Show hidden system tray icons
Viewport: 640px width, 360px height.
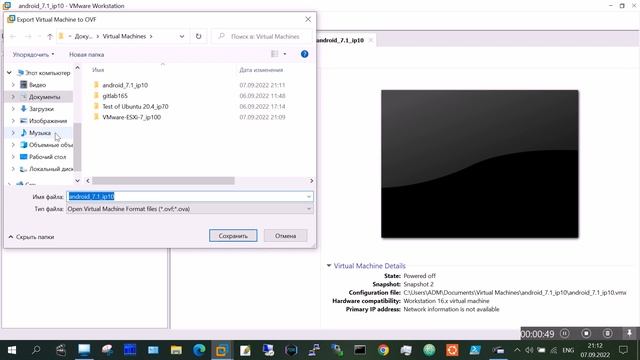517,350
